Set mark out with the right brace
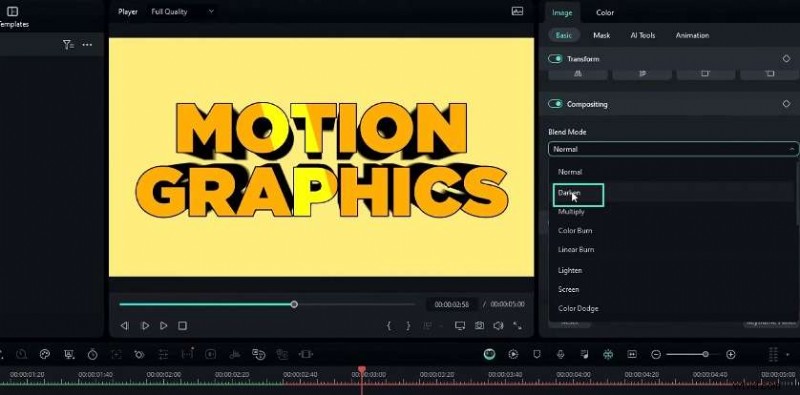The width and height of the screenshot is (800, 395). point(408,326)
